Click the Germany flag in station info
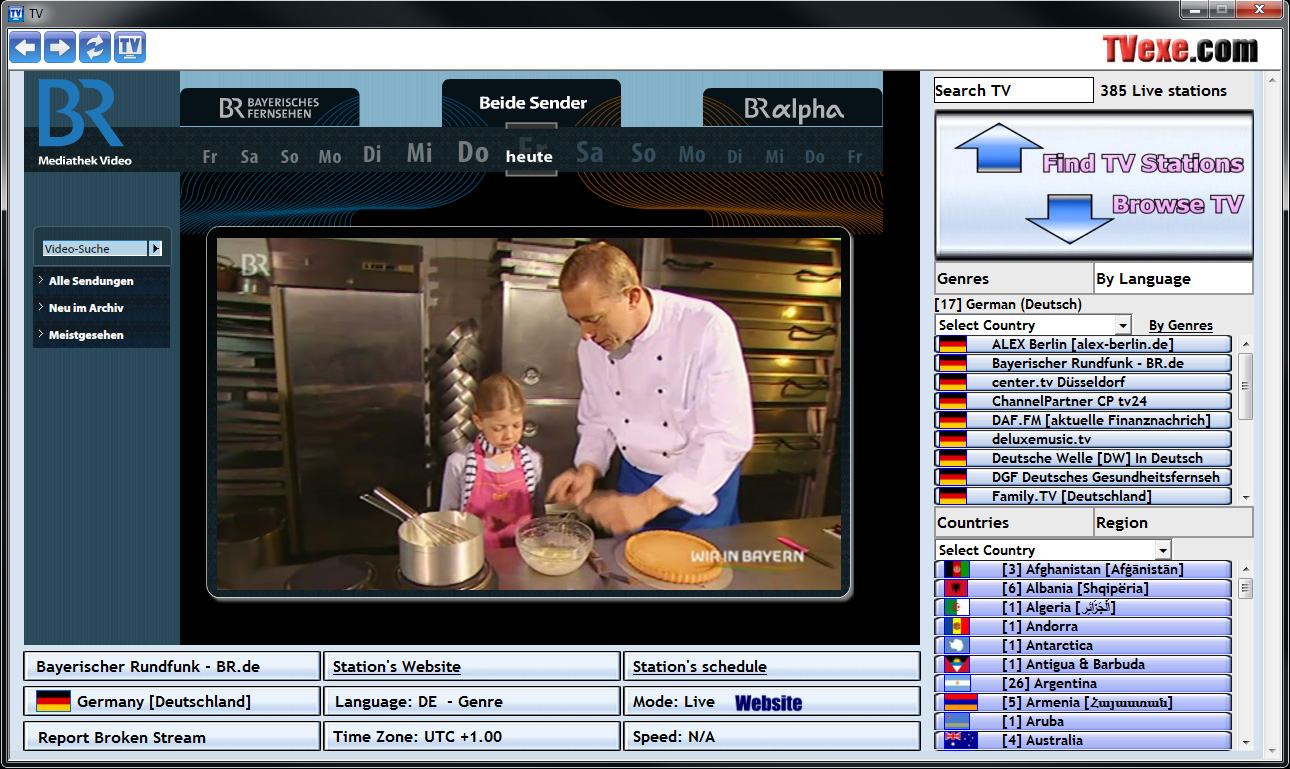 point(53,701)
